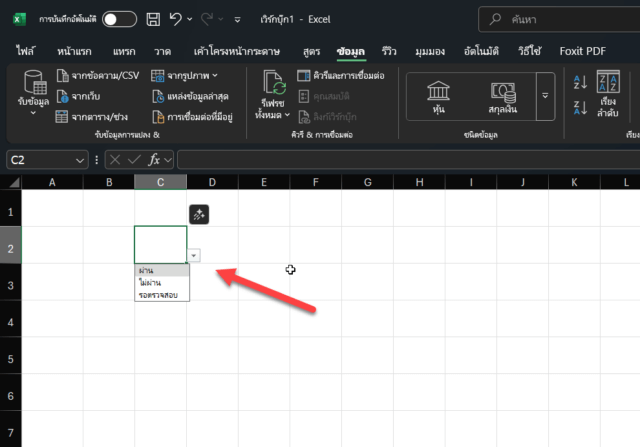Open the จากรูปภาพ dropdown
Image resolution: width=640 pixels, height=447 pixels.
184,76
